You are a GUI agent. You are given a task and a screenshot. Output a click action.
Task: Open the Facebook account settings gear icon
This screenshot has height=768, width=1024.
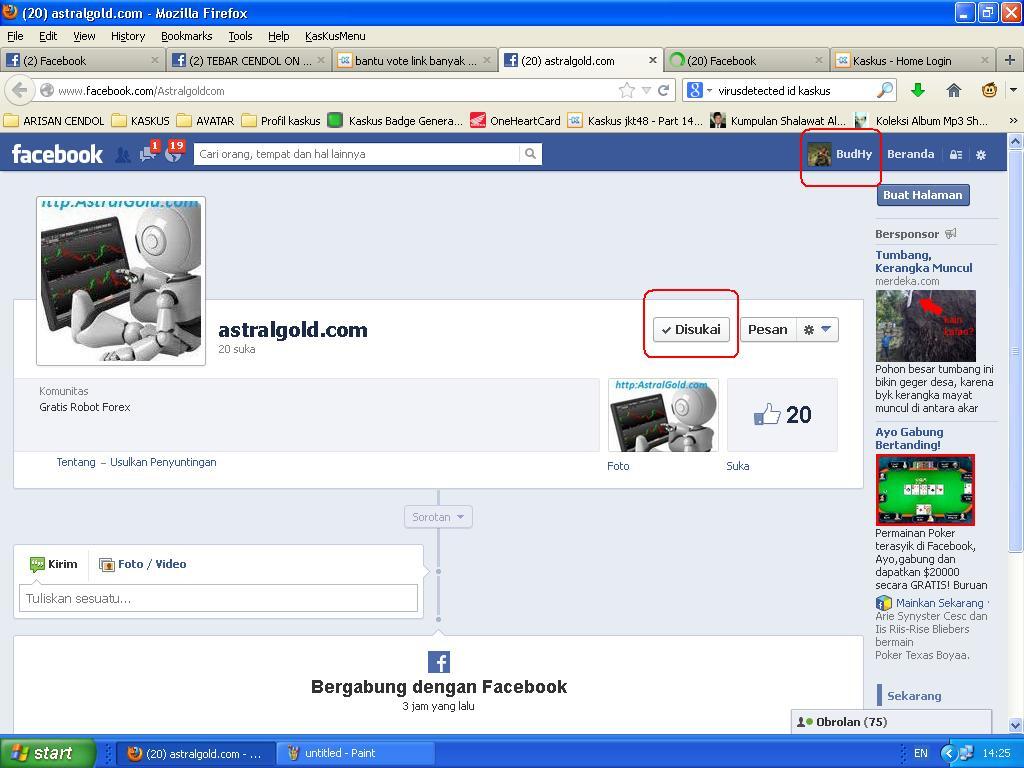[980, 156]
